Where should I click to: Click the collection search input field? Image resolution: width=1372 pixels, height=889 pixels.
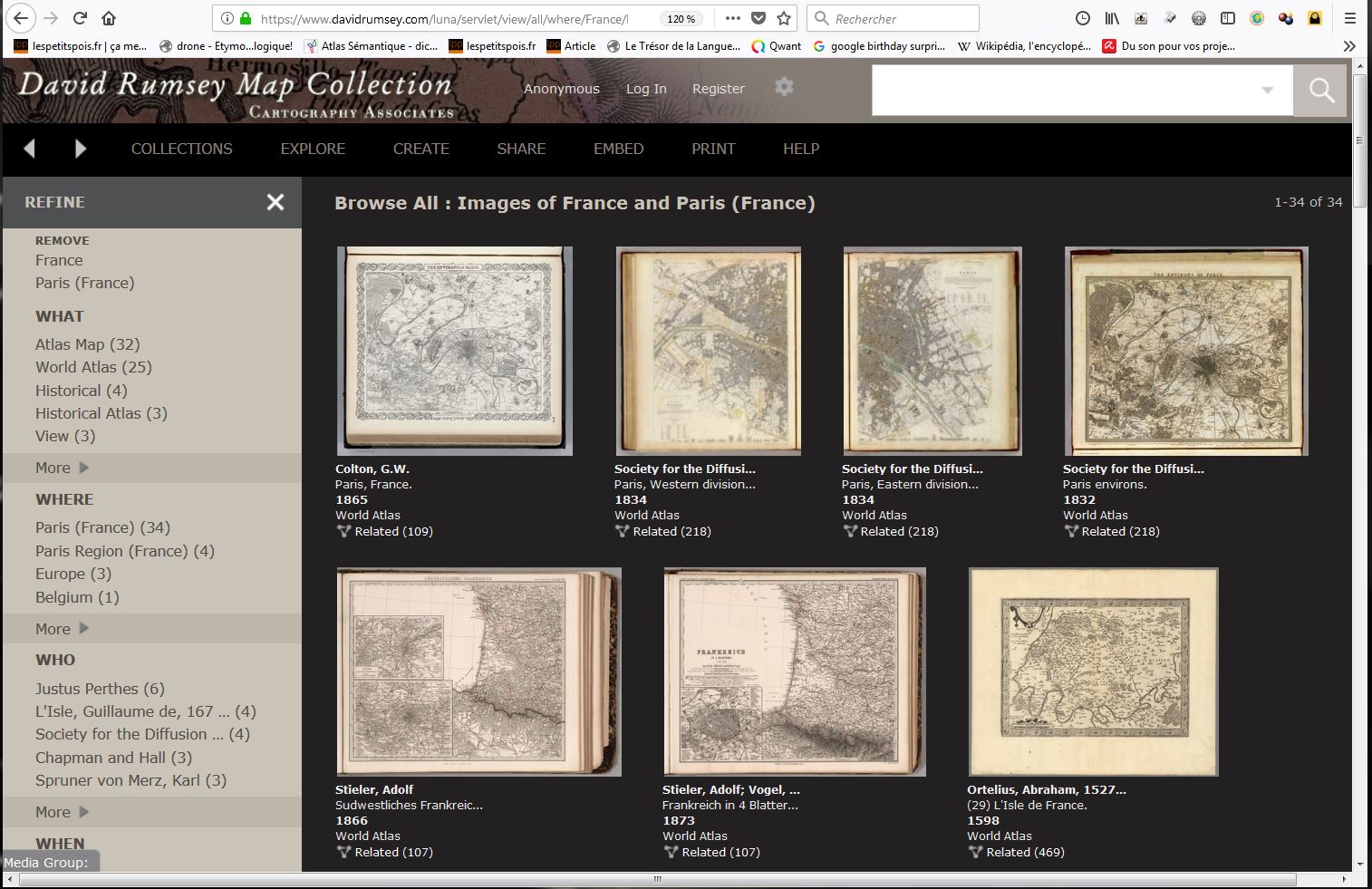pos(1060,90)
